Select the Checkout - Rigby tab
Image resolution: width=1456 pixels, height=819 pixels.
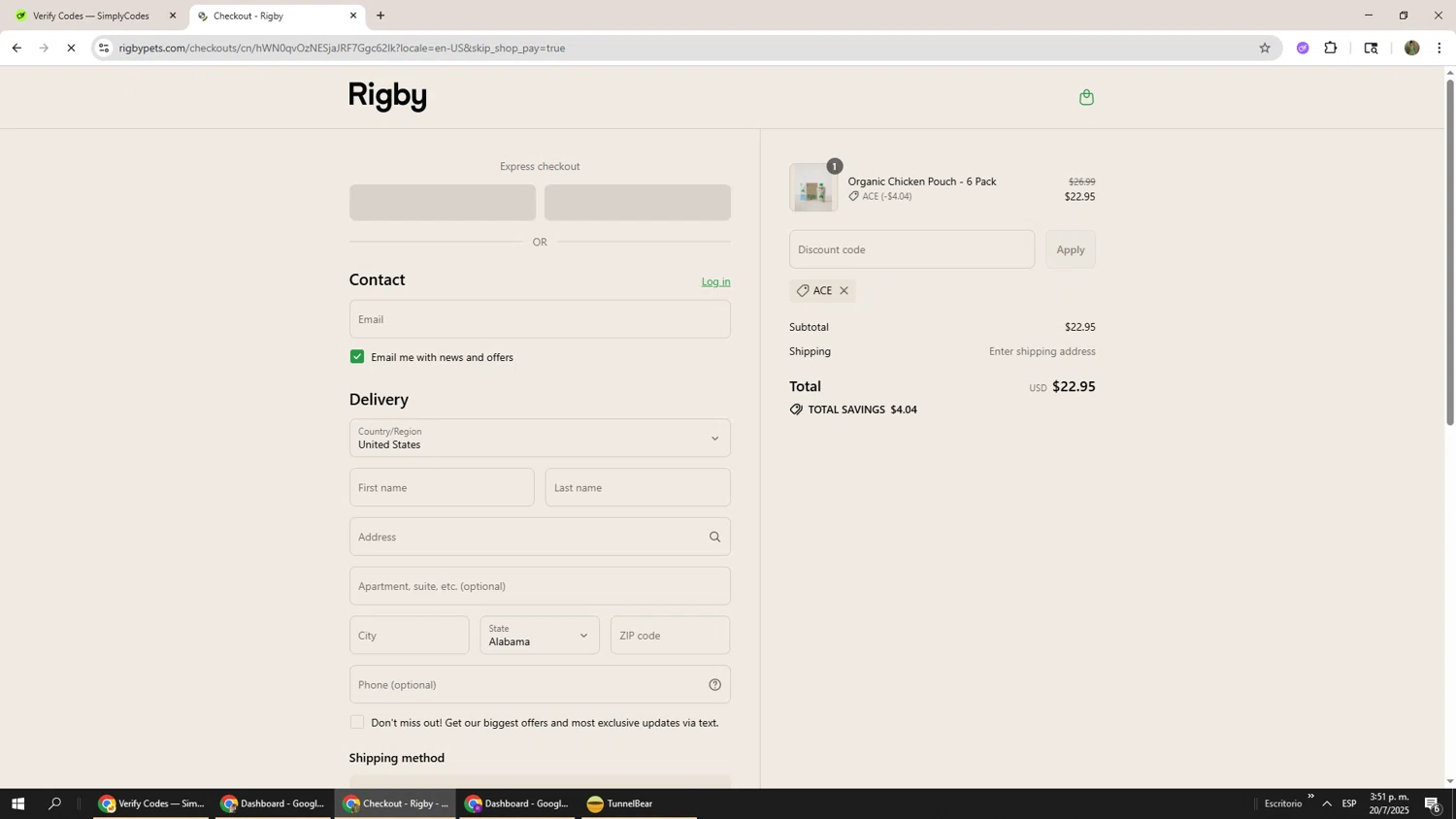[x=277, y=16]
